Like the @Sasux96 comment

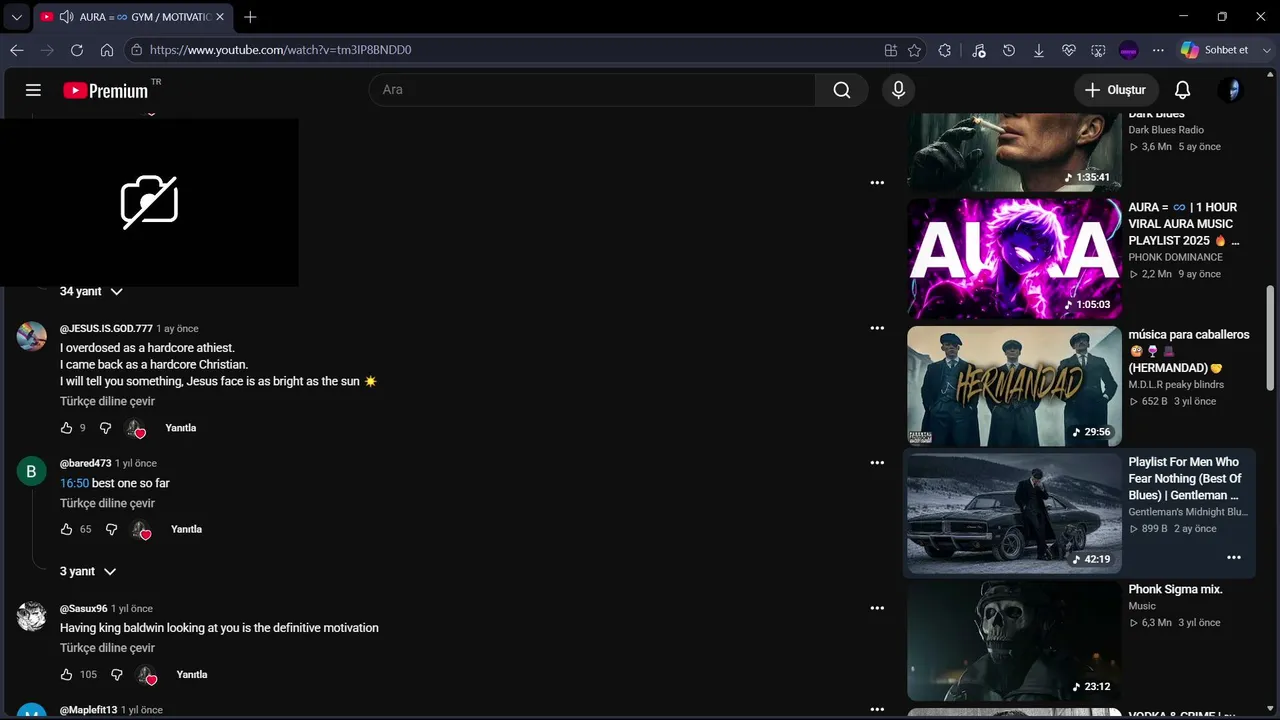[x=66, y=675]
